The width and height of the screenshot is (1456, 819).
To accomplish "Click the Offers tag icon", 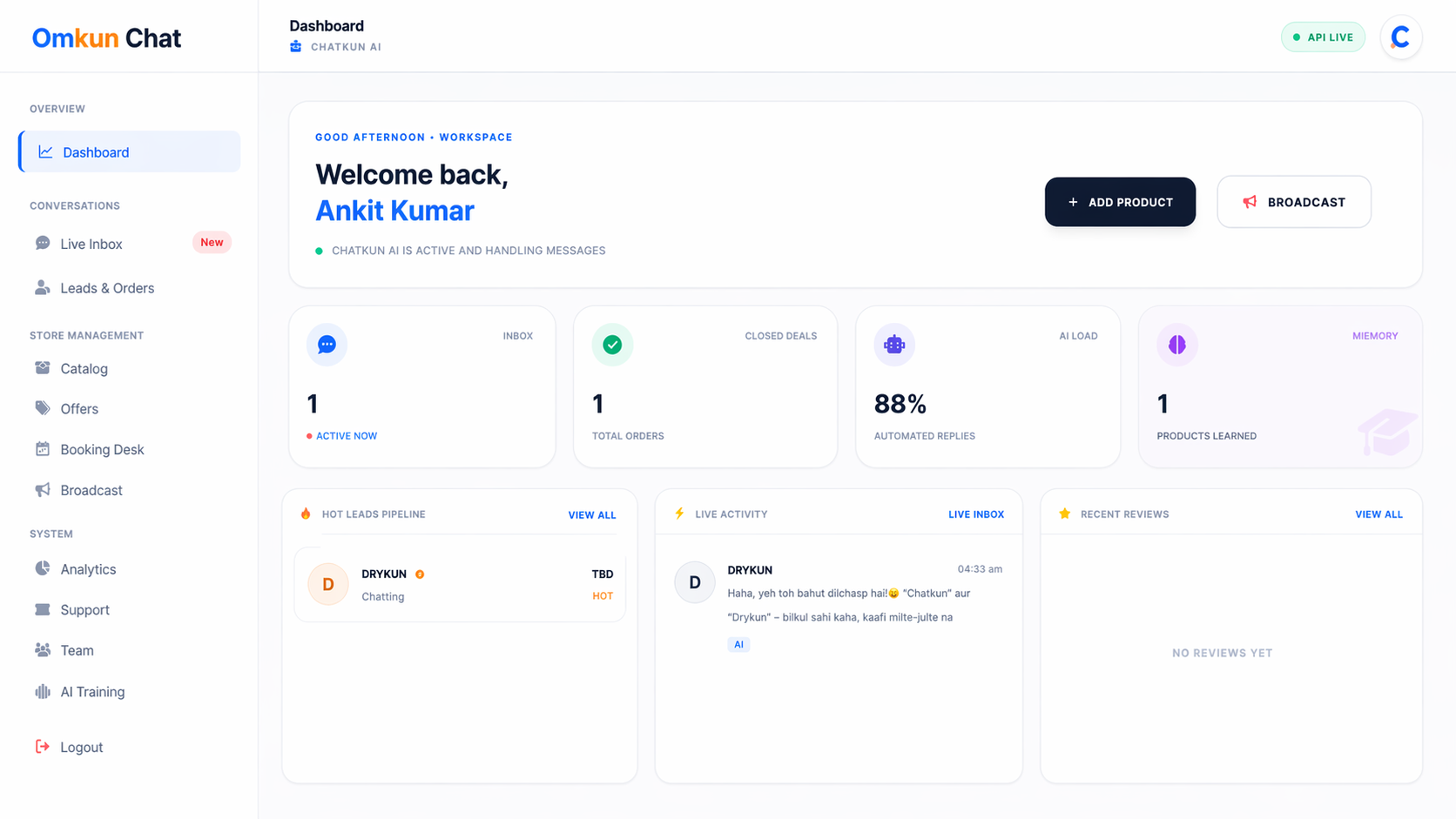I will click(43, 408).
